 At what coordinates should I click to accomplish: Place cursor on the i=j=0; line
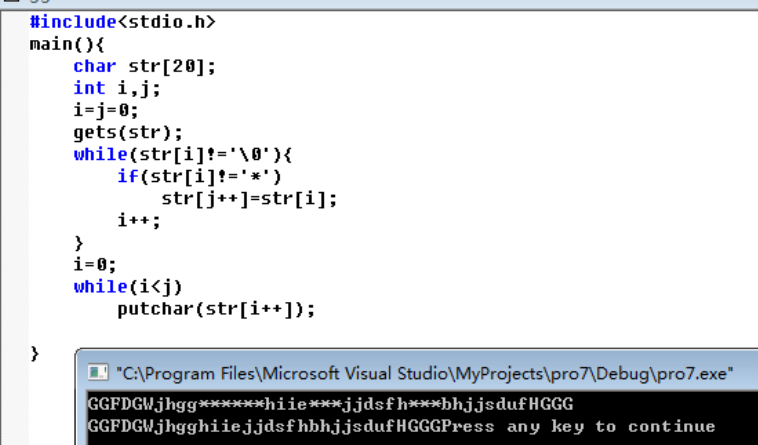pyautogui.click(x=106, y=110)
